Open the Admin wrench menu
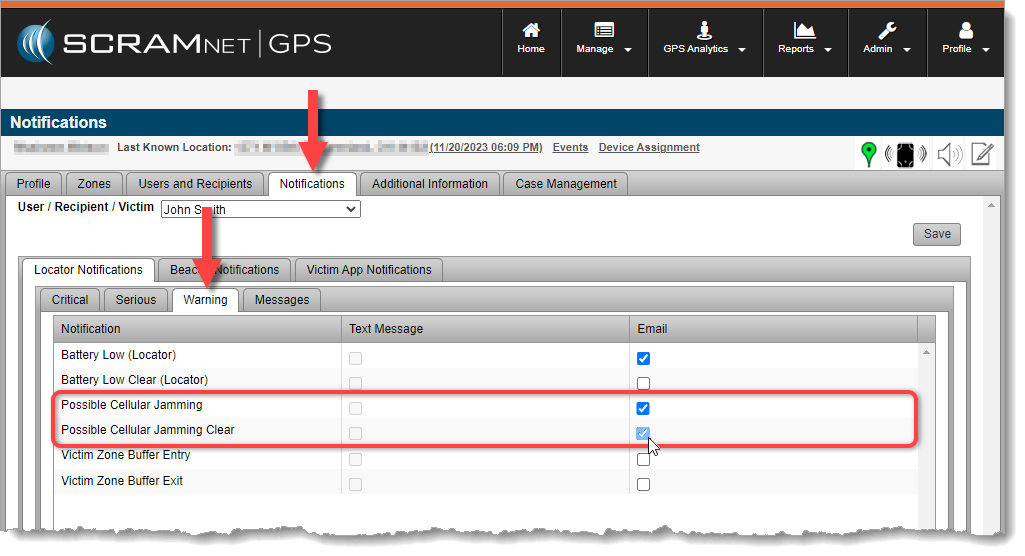This screenshot has height=556, width=1025. [x=886, y=38]
